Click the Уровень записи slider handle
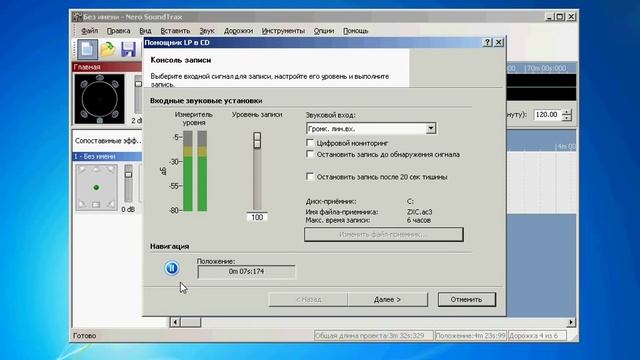This screenshot has height=360, width=640. (x=257, y=140)
